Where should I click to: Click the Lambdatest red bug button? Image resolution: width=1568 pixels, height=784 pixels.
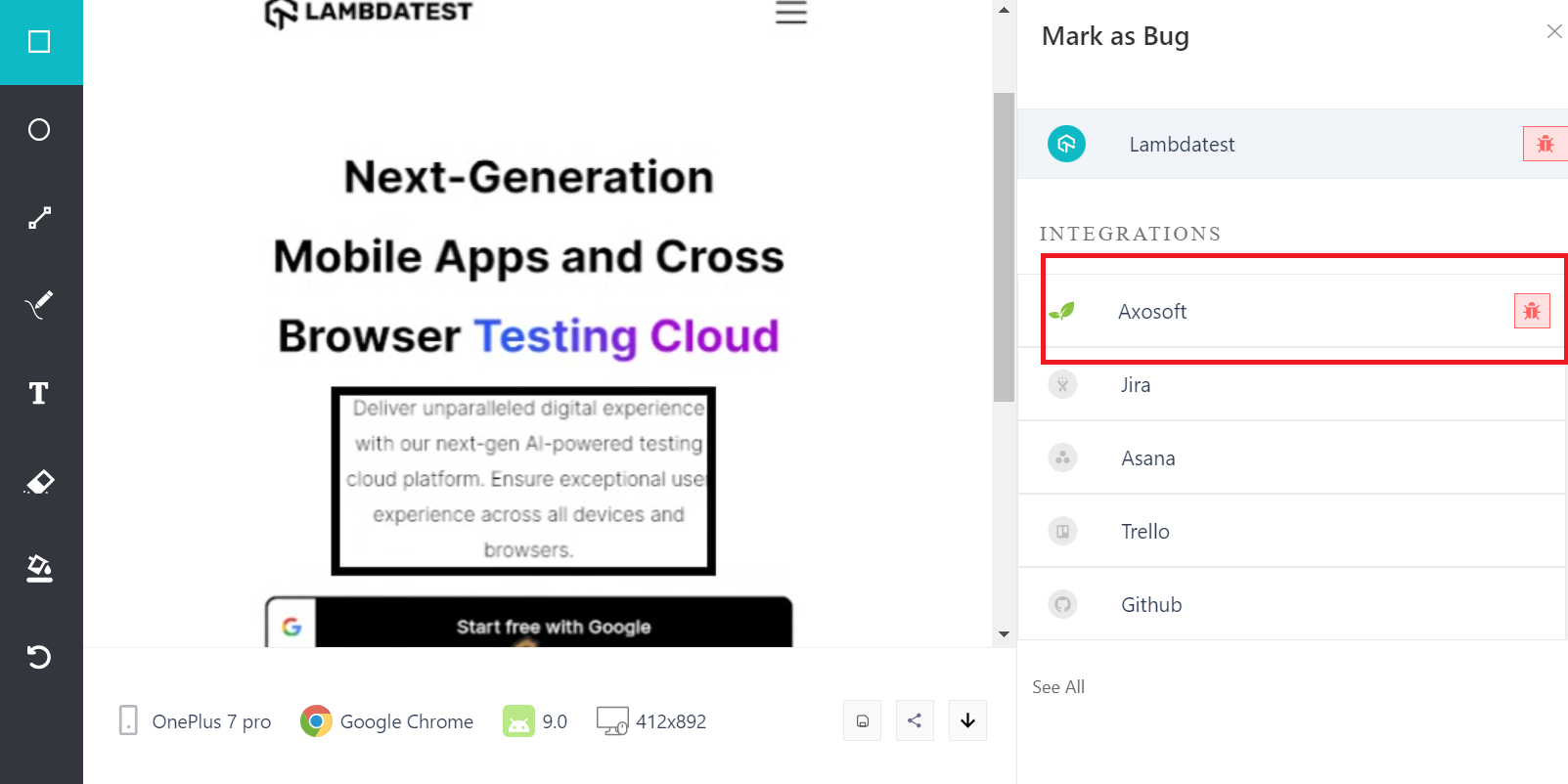1545,144
